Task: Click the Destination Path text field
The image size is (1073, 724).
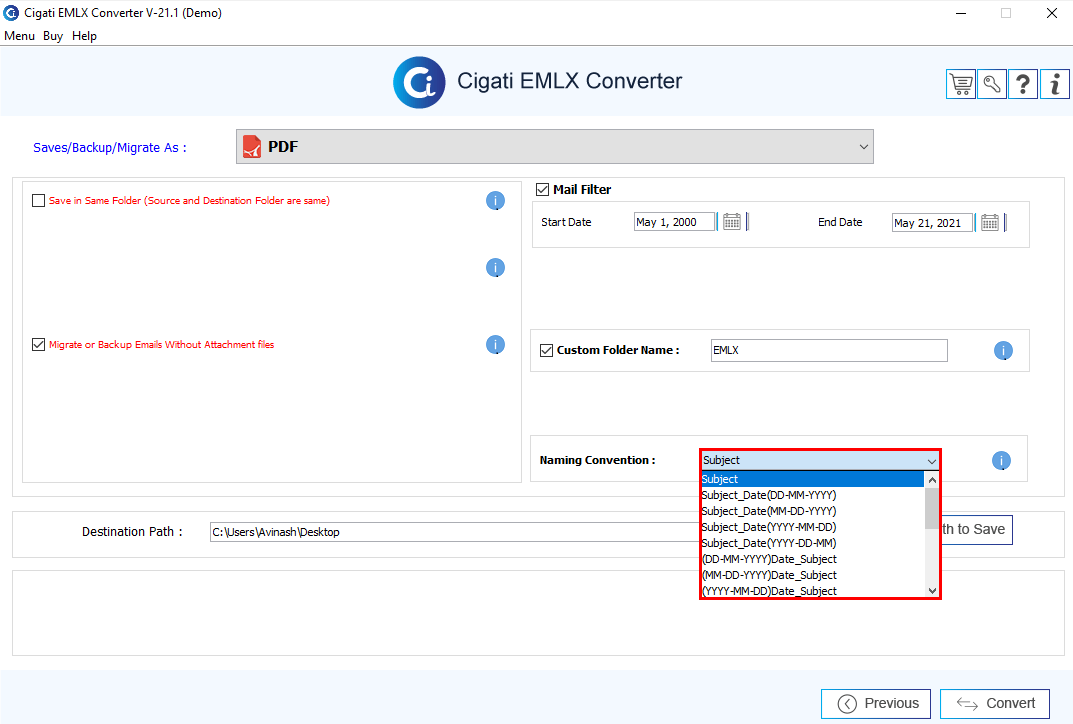Action: click(455, 532)
